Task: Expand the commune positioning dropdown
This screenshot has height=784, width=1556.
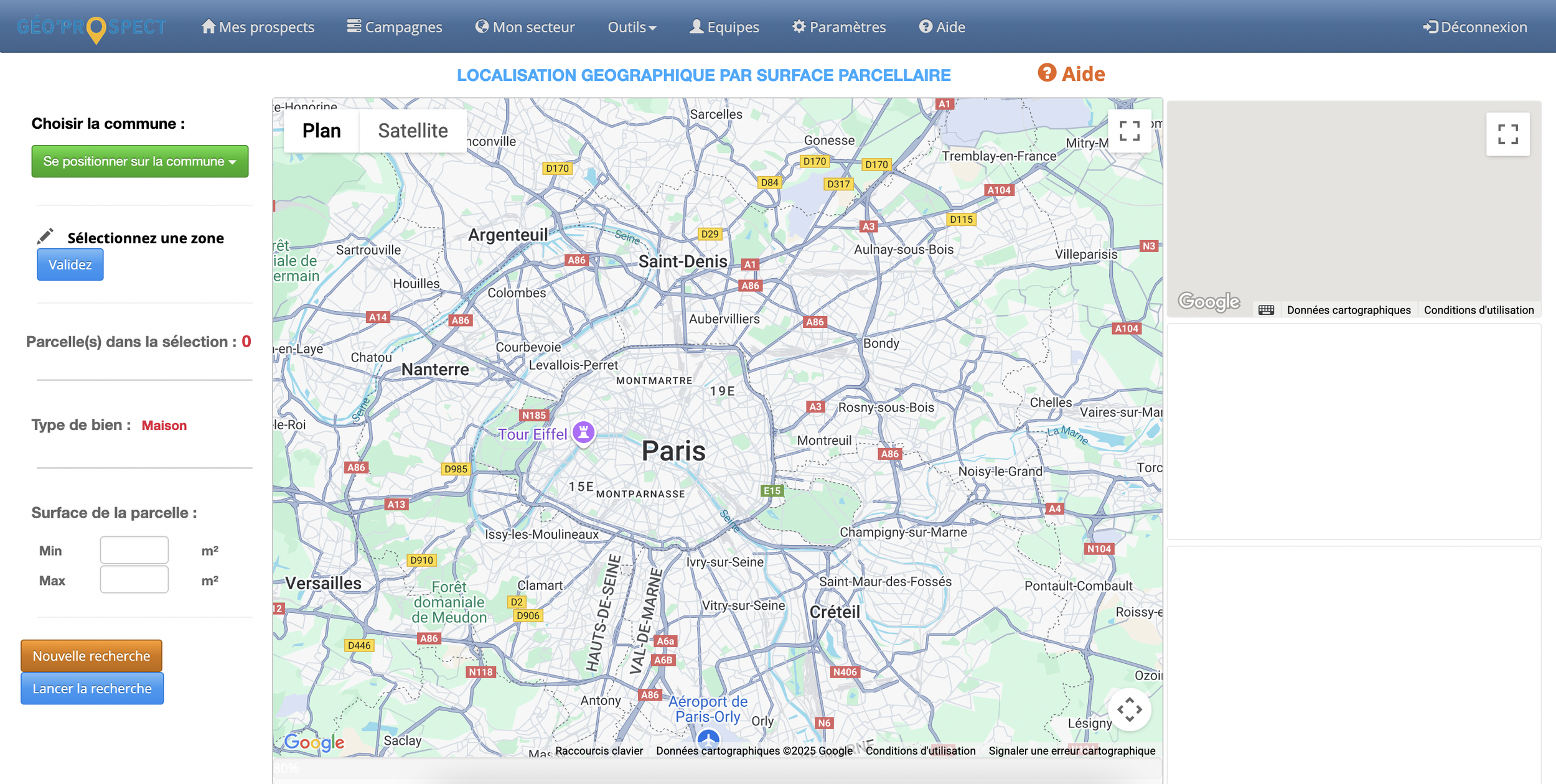Action: [140, 161]
